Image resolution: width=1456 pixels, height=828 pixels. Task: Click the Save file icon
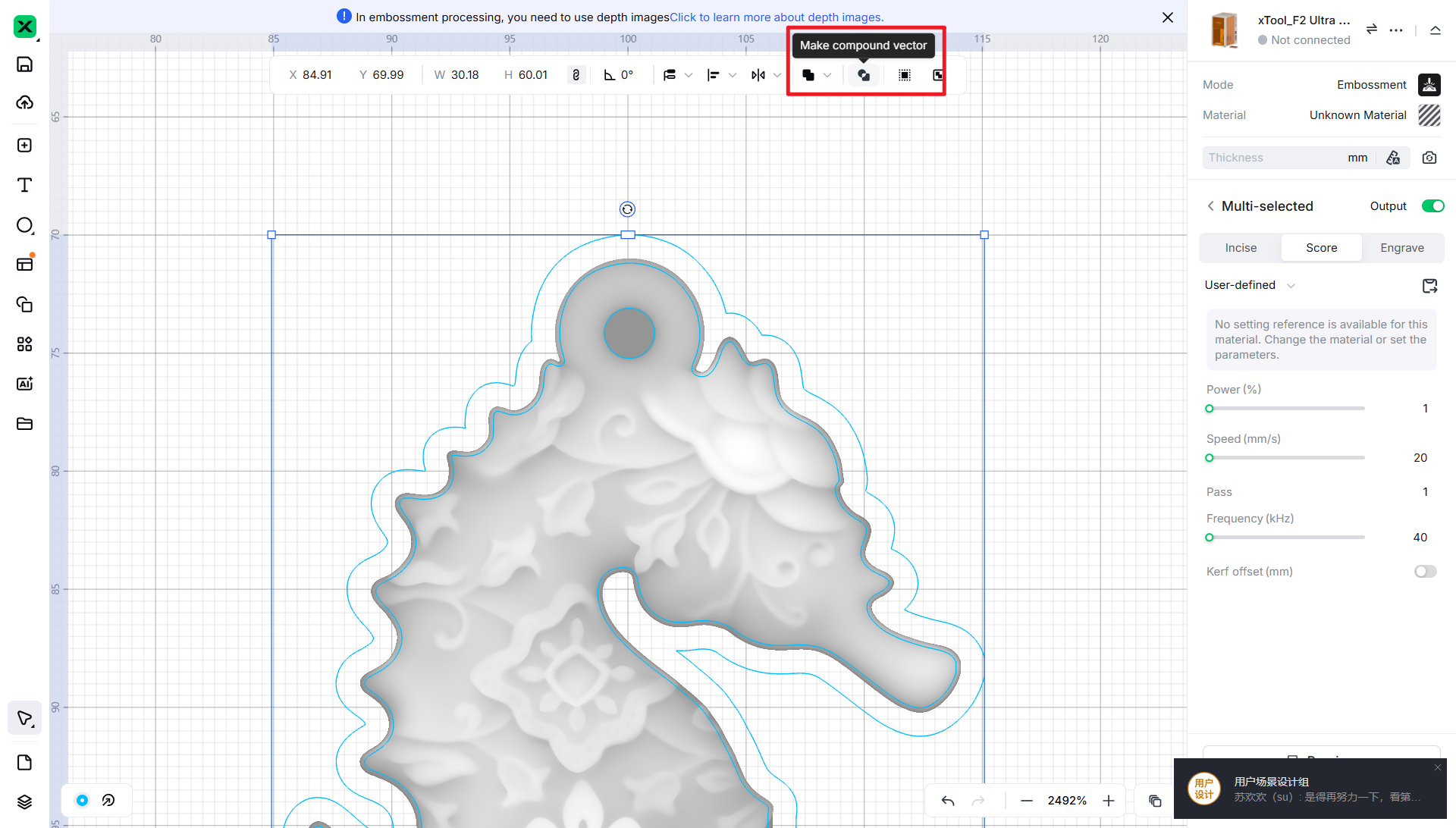pyautogui.click(x=24, y=64)
